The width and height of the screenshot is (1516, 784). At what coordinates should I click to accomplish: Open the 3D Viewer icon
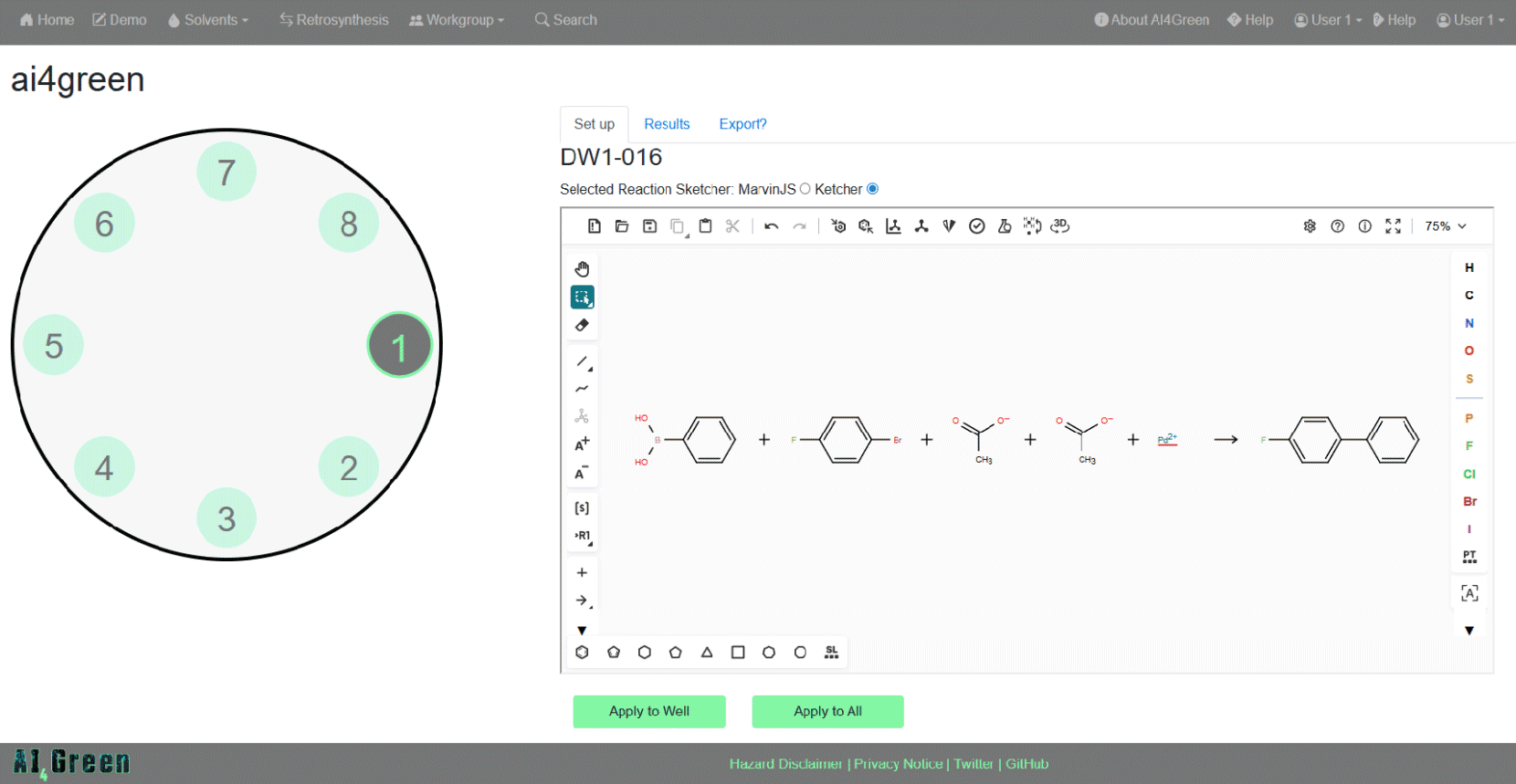[x=1060, y=226]
